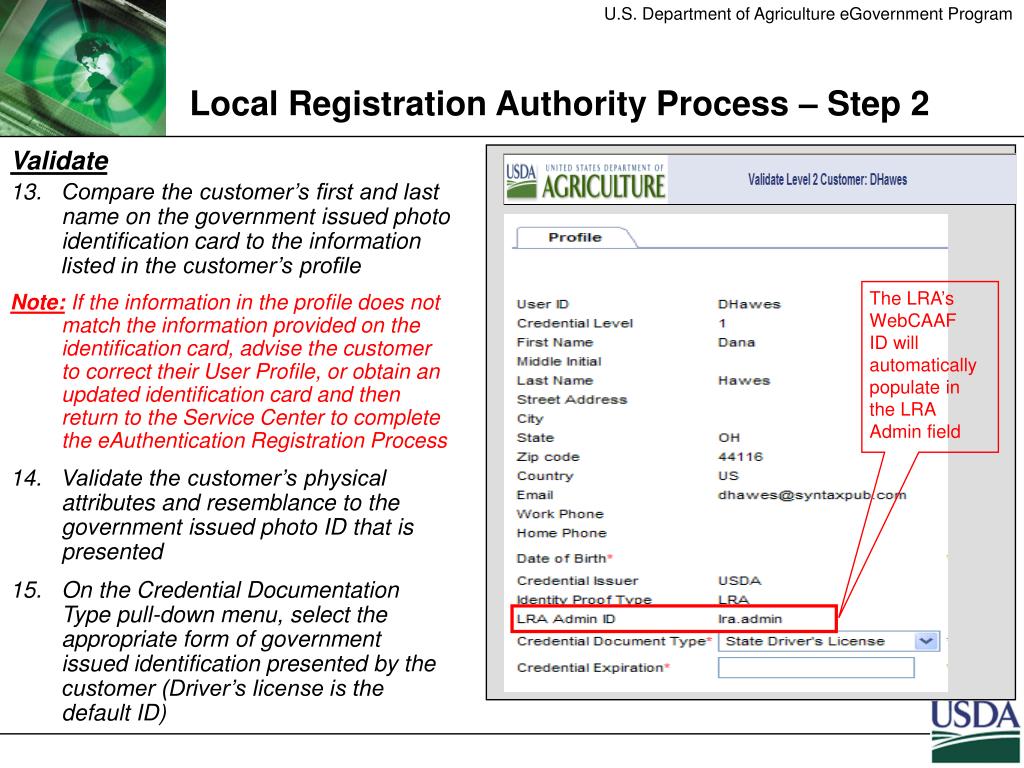Click the U.S. Department of Agriculture eGovernment Program header
Image resolution: width=1024 pixels, height=768 pixels.
coord(807,14)
